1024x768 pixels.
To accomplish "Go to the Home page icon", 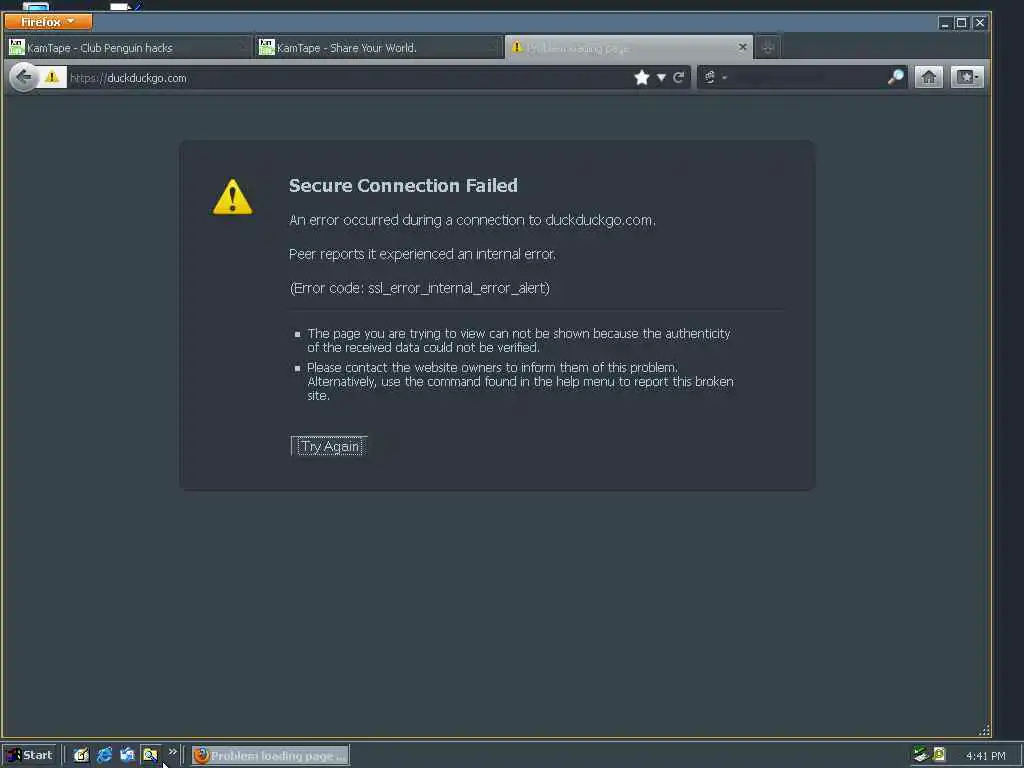I will tap(929, 78).
